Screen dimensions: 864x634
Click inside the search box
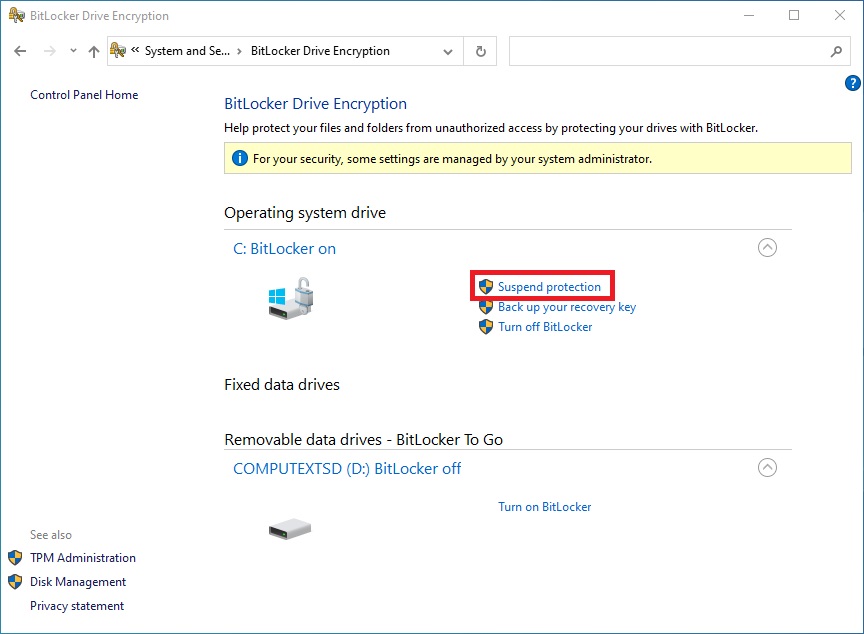670,51
